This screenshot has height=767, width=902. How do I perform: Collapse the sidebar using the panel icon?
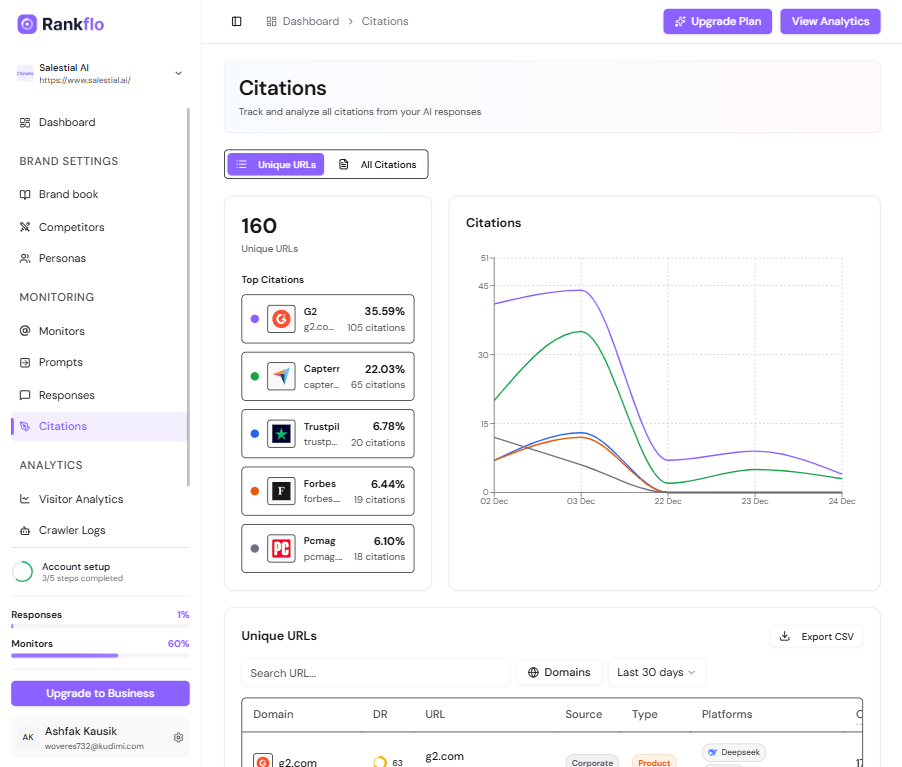pos(236,21)
